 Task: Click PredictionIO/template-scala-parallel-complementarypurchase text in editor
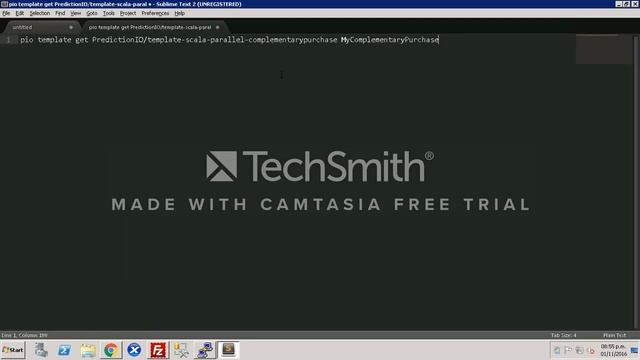pyautogui.click(x=215, y=40)
